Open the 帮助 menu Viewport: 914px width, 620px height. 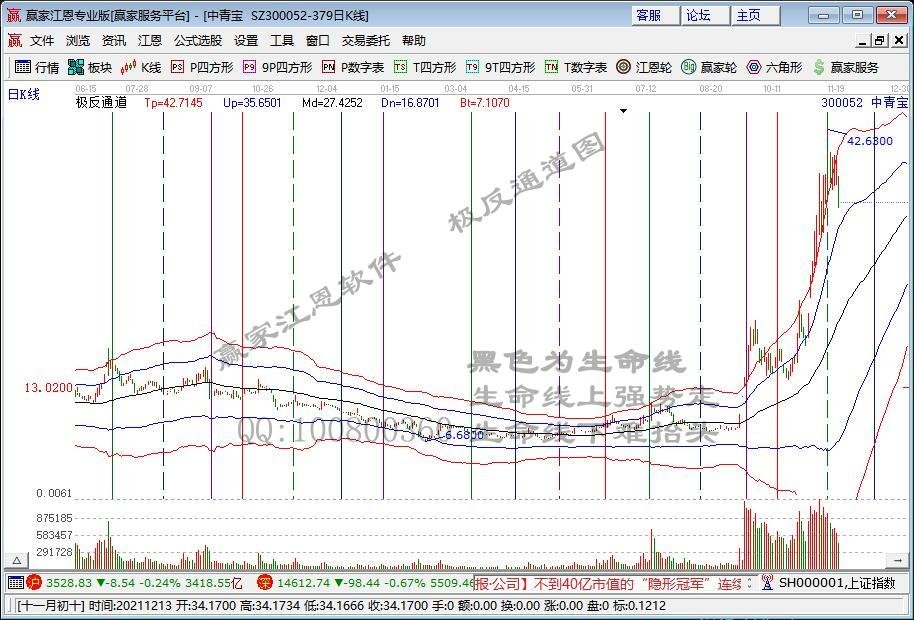(x=414, y=41)
